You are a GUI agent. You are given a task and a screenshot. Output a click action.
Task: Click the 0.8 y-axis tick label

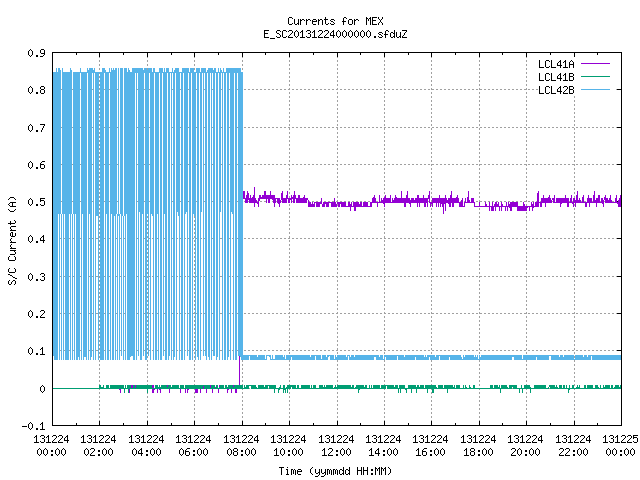(36, 90)
